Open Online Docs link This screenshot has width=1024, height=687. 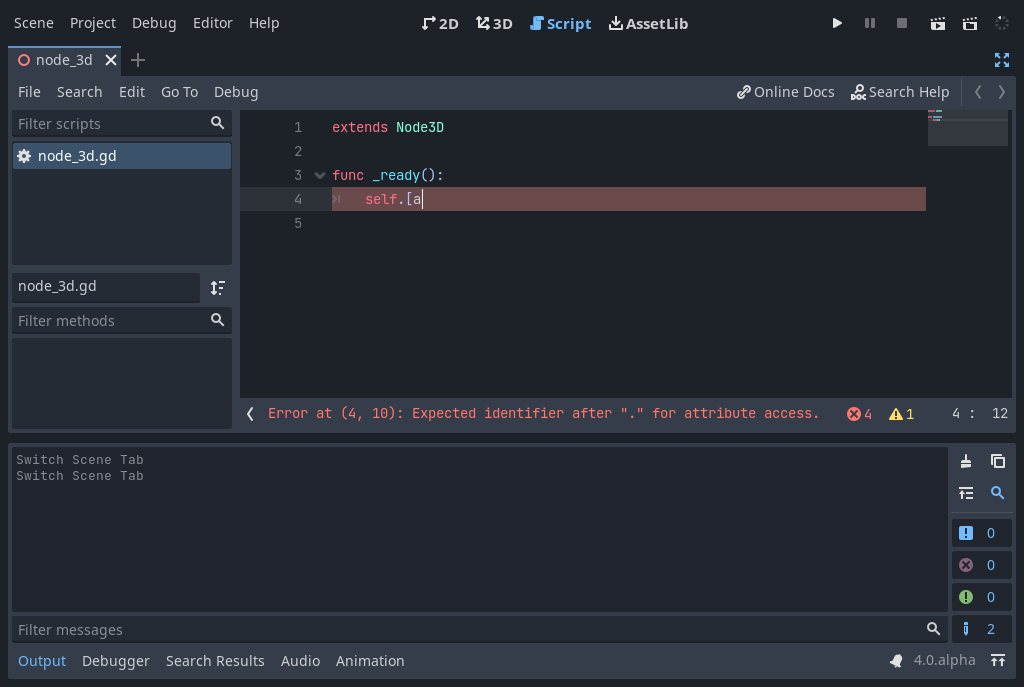[x=786, y=92]
